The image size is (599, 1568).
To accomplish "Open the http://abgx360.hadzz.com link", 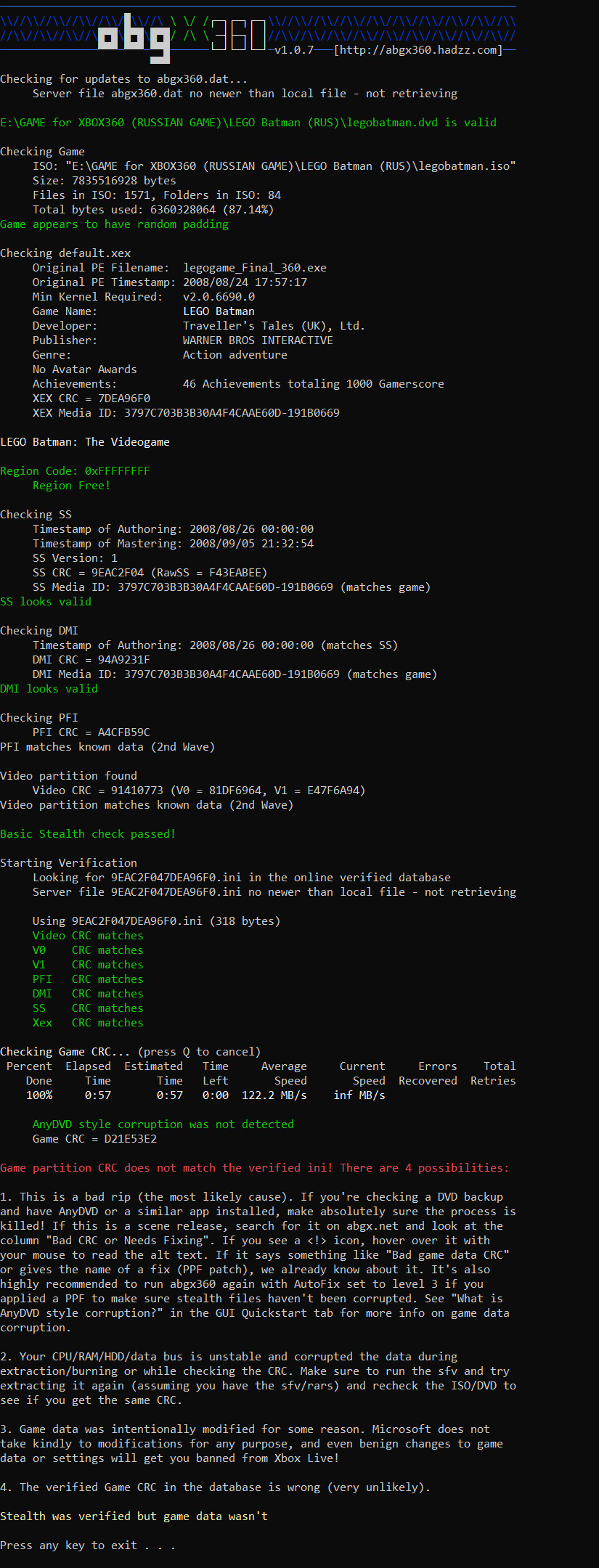I will pos(418,50).
